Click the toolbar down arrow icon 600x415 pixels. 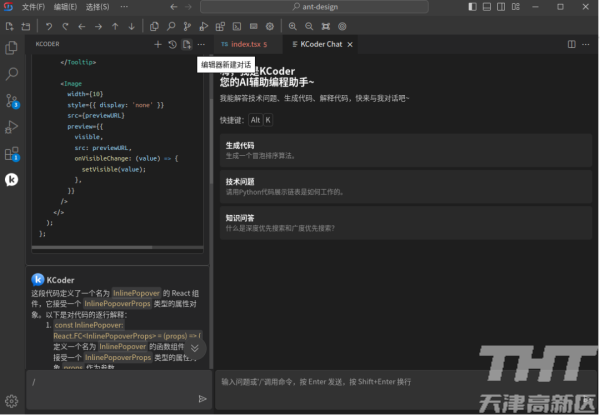point(132,26)
